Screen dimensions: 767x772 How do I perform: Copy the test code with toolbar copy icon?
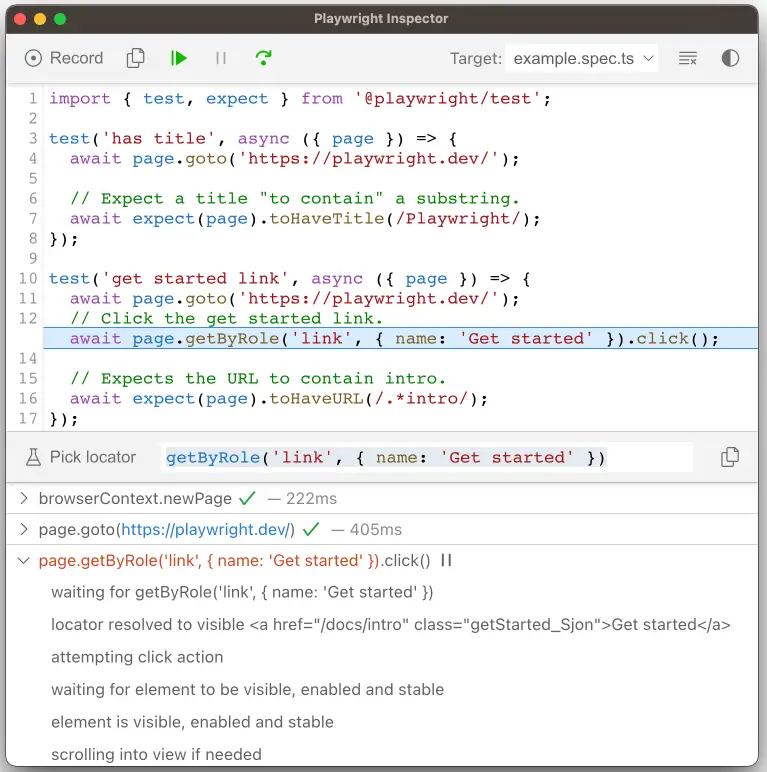pos(135,58)
